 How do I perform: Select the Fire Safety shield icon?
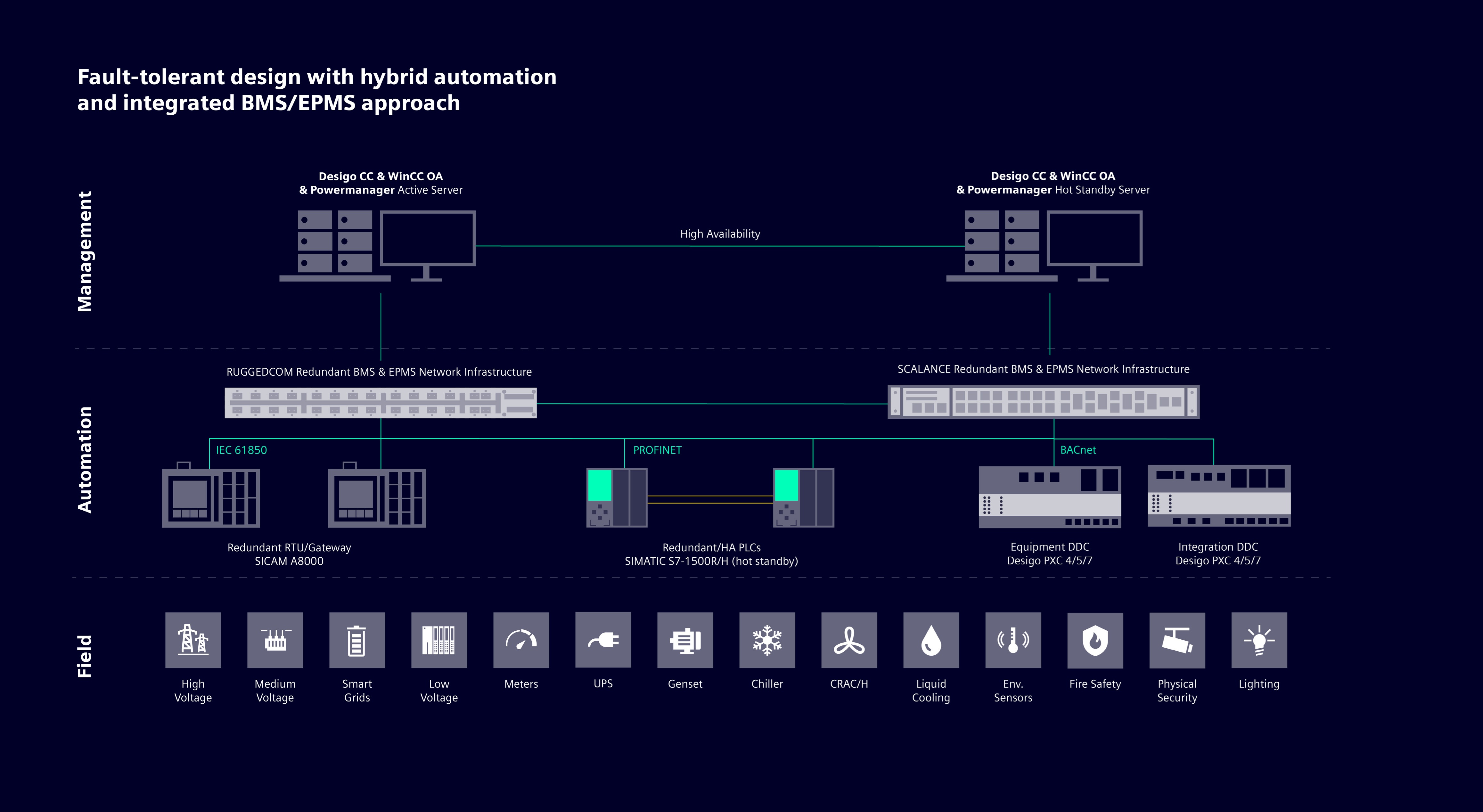[x=1095, y=640]
